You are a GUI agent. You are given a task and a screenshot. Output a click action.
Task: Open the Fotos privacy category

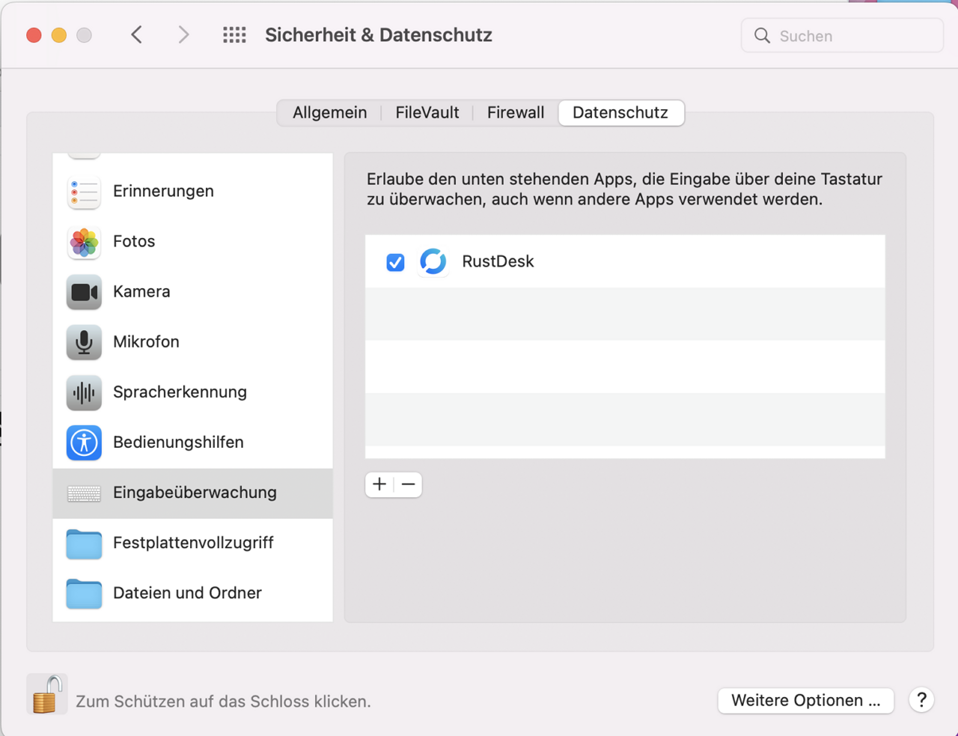134,241
